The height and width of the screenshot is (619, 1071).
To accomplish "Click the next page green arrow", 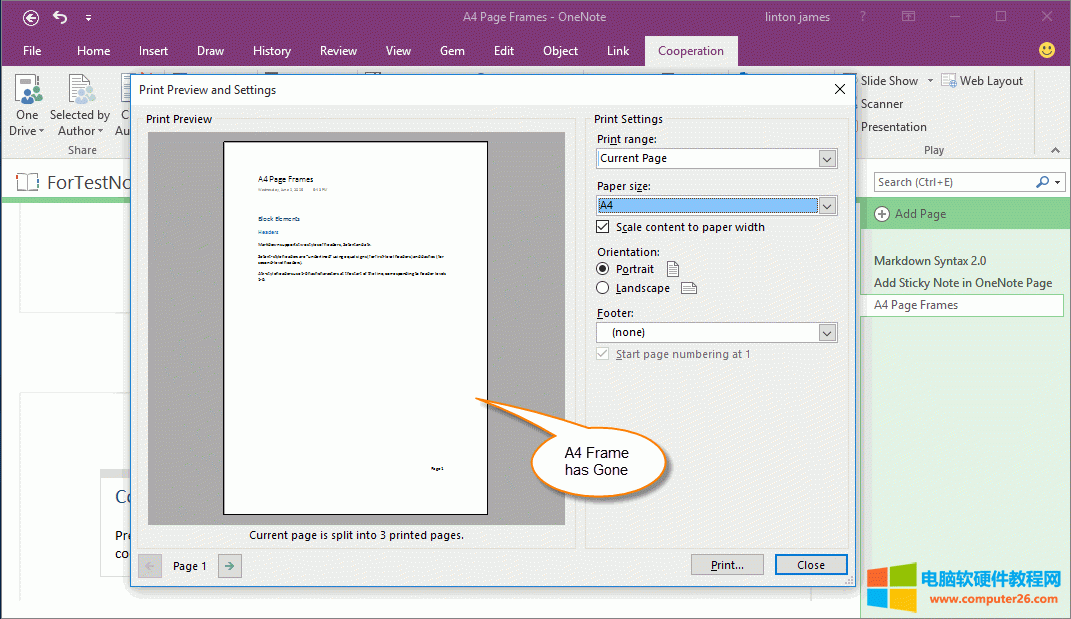I will (x=230, y=566).
